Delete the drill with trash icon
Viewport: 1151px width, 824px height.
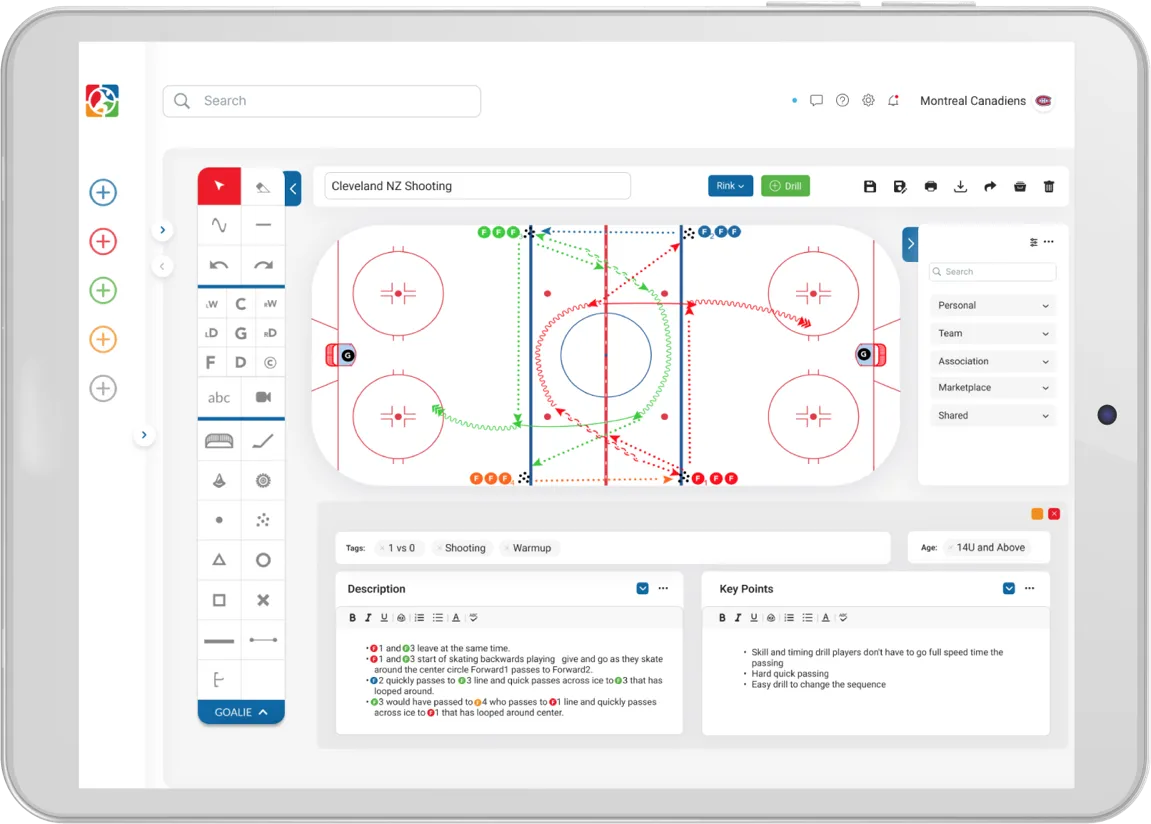[x=1049, y=186]
